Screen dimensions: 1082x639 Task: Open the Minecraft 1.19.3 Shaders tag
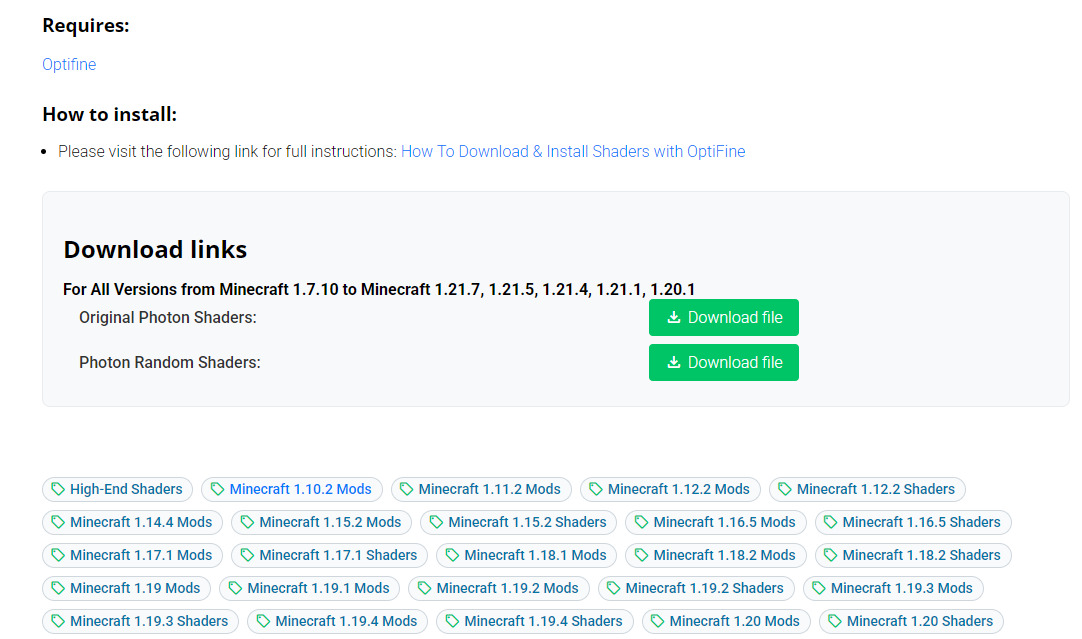[x=140, y=622]
